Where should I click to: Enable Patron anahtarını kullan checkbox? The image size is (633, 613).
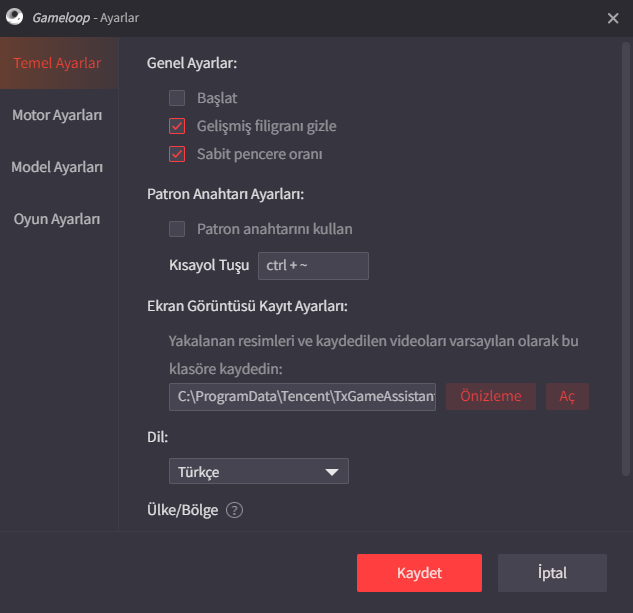pos(177,229)
